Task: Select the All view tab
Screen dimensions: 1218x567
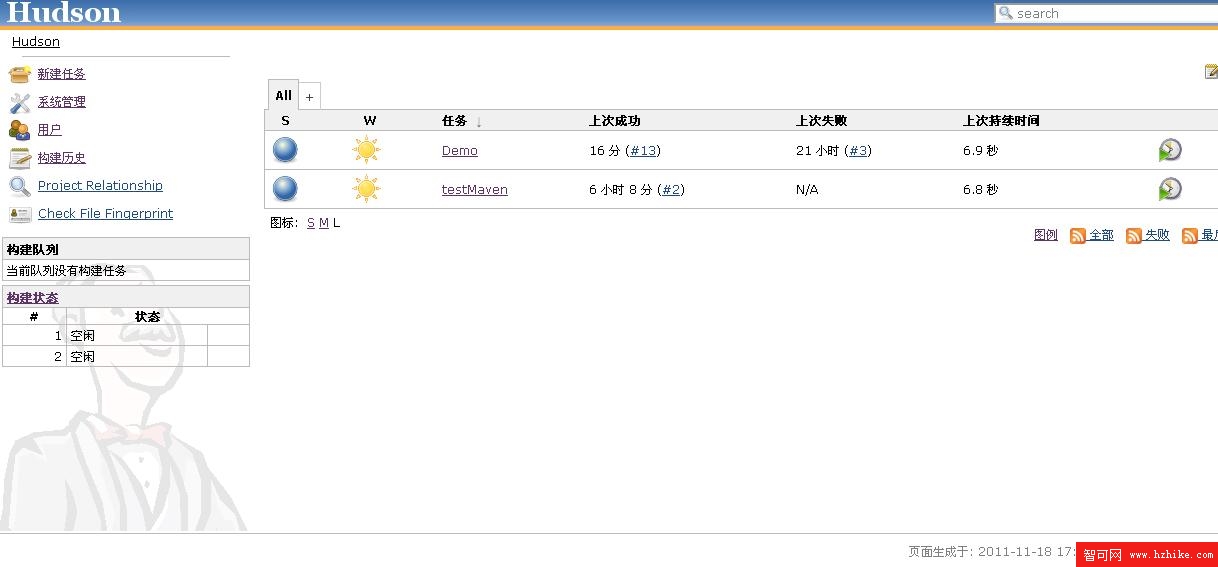Action: [x=283, y=96]
